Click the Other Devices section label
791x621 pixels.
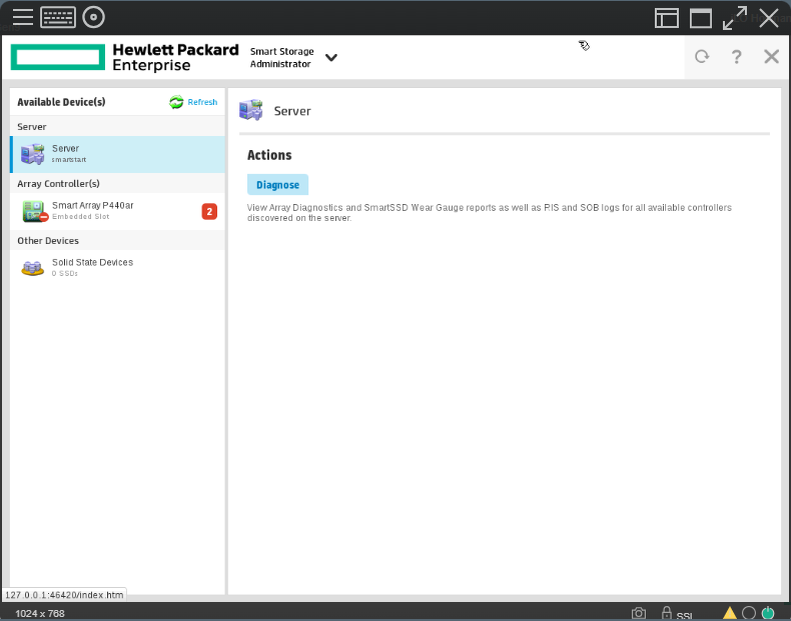pyautogui.click(x=48, y=241)
